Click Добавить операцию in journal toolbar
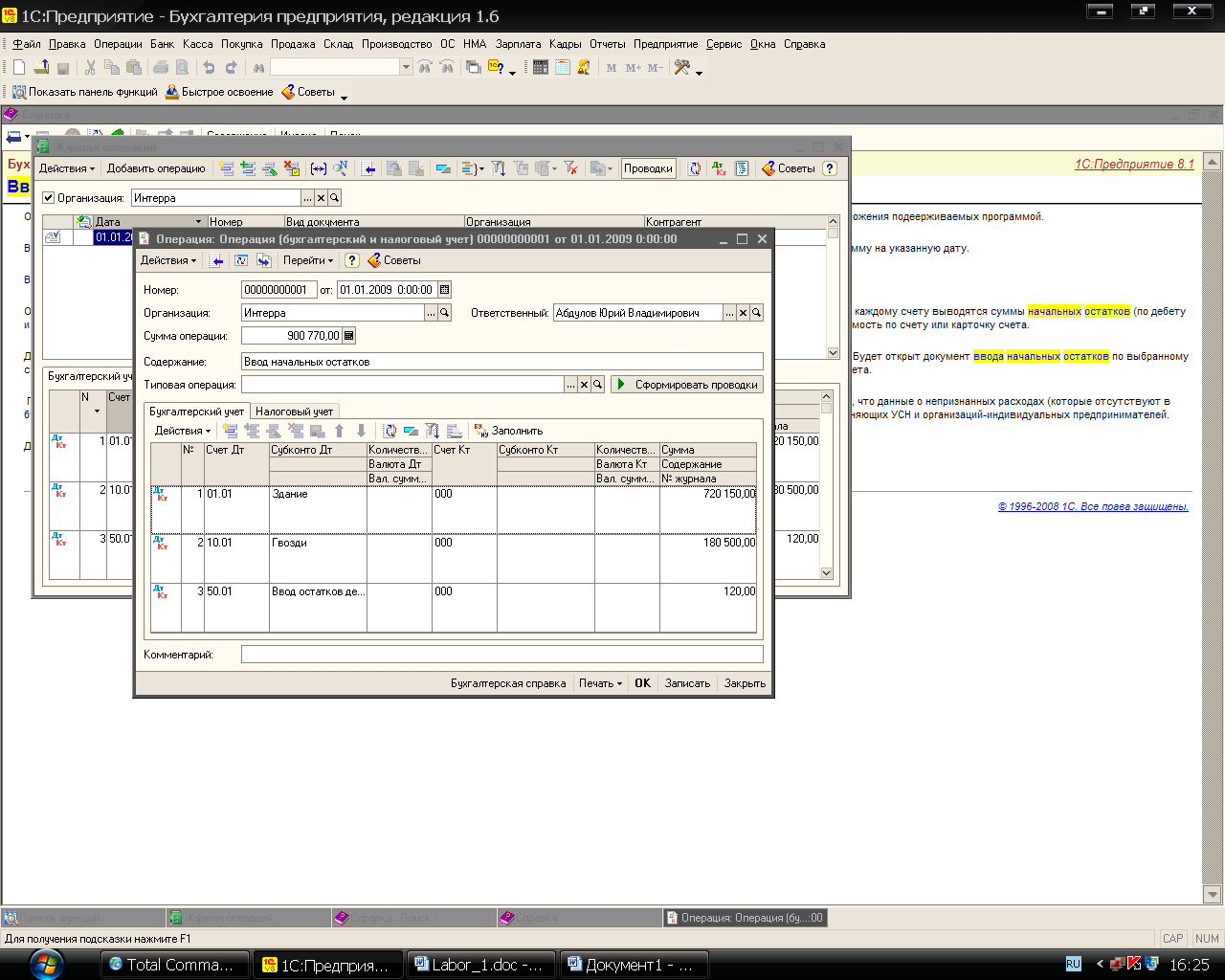The height and width of the screenshot is (980, 1225). (156, 168)
